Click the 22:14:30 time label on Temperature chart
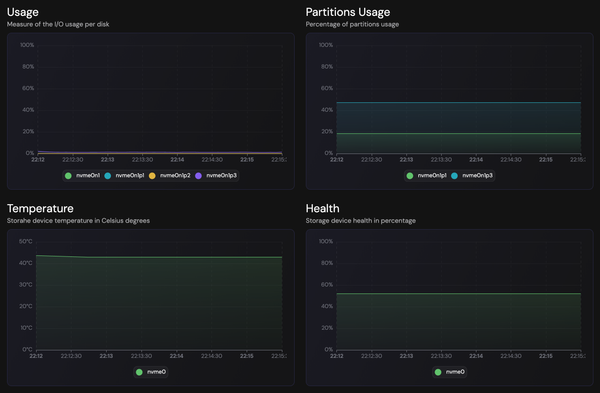This screenshot has width=600, height=393. pyautogui.click(x=211, y=356)
